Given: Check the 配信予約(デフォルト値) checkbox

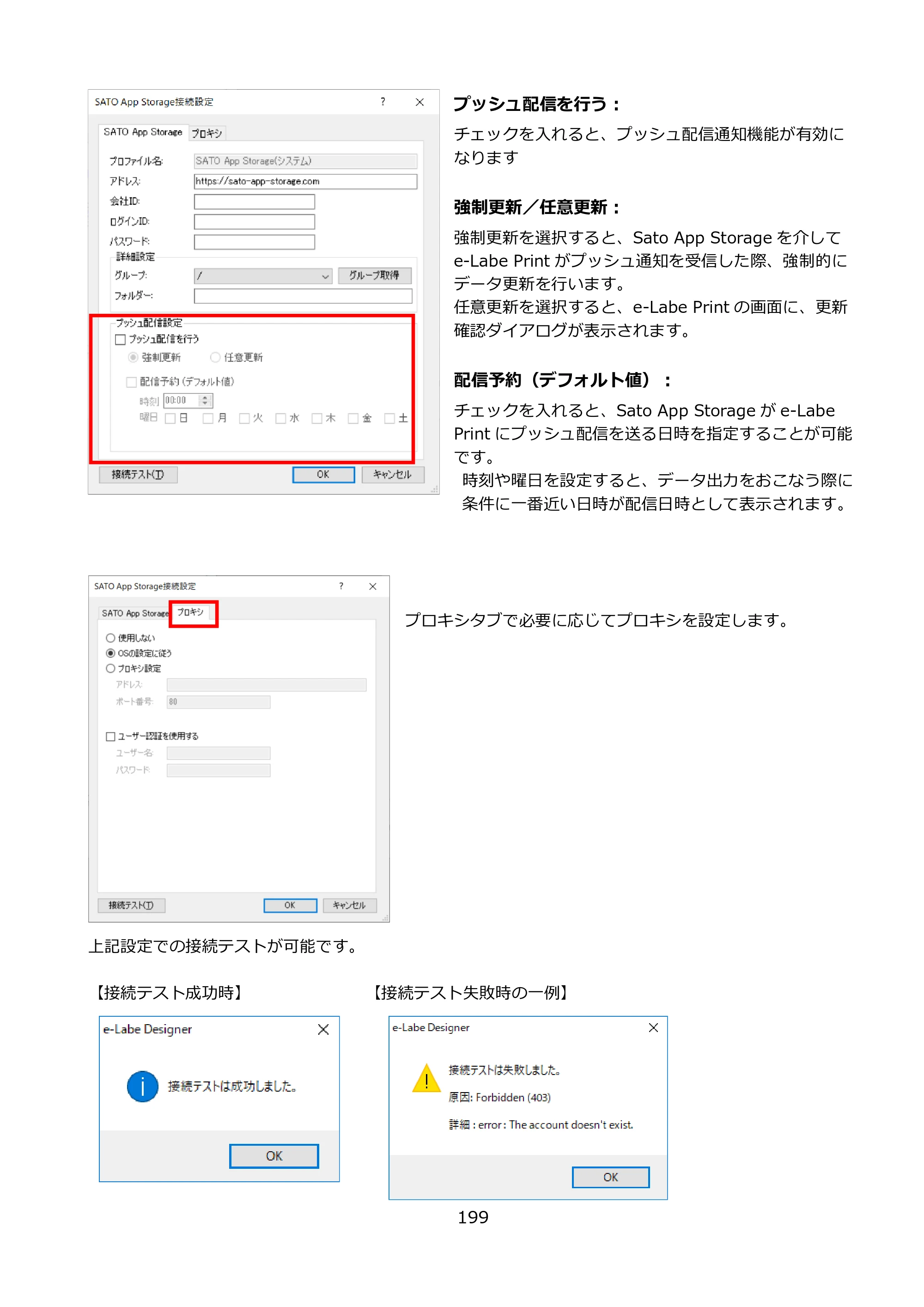Looking at the screenshot, I should click(131, 382).
